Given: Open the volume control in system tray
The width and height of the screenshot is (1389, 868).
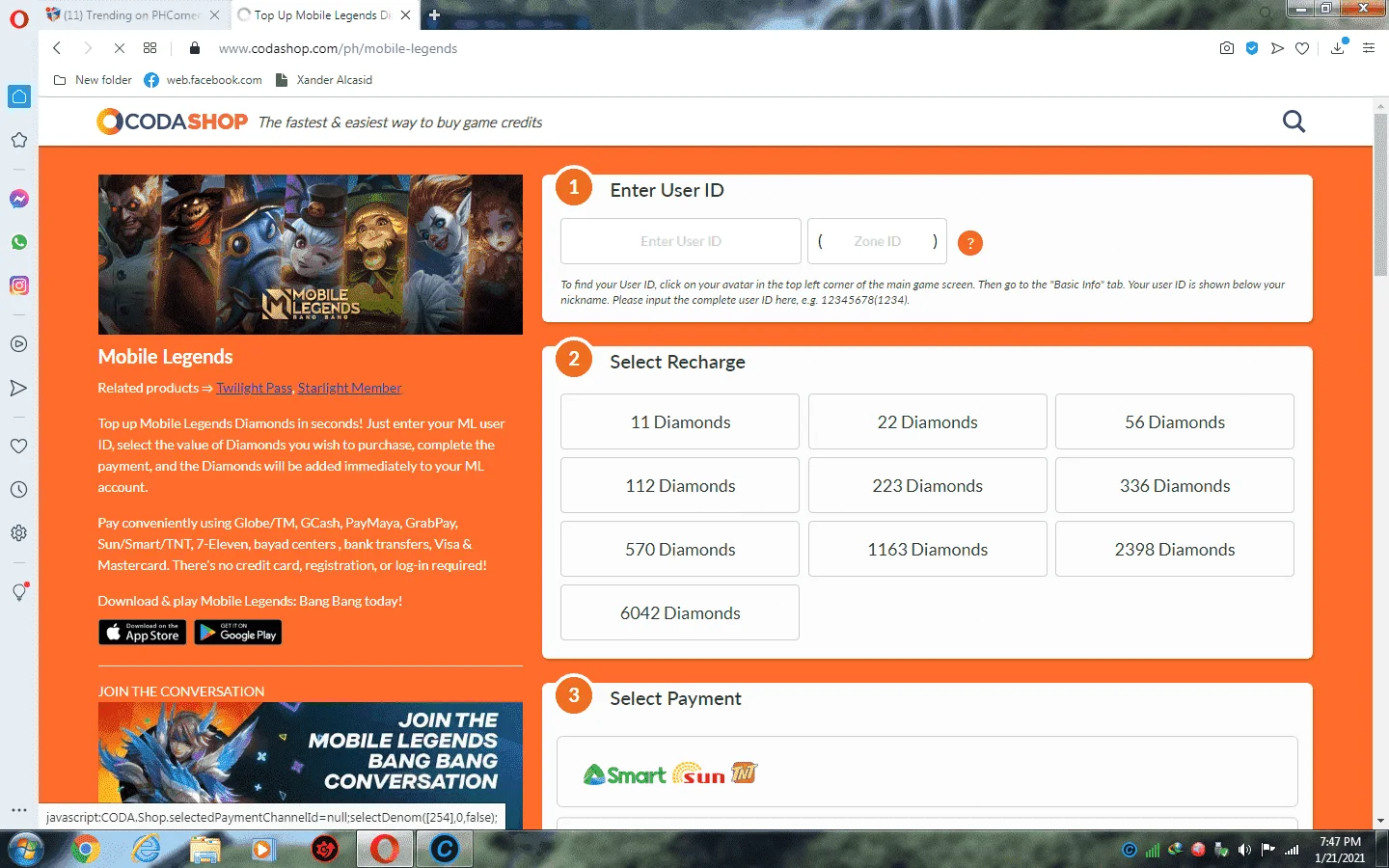Looking at the screenshot, I should point(1244,850).
